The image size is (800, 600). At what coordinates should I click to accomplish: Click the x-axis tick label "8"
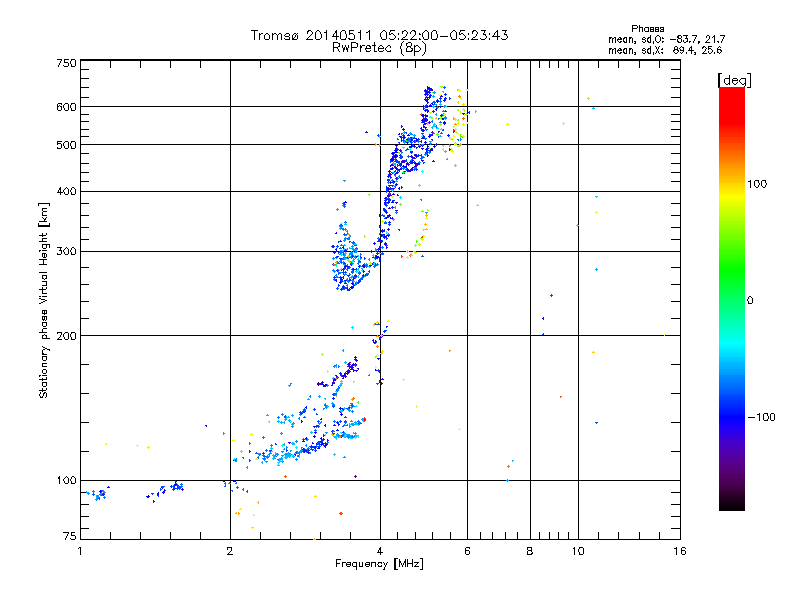coord(530,551)
